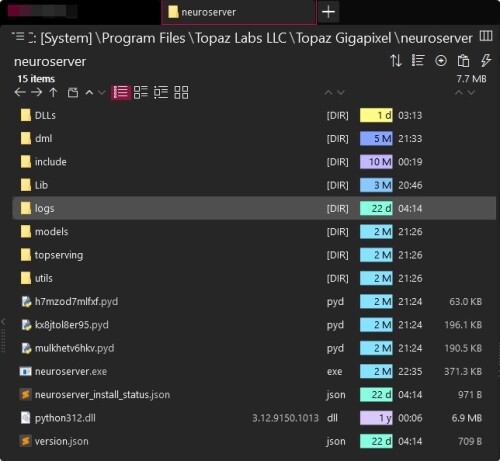
Task: Select the file h7mzod7mlfxf.pyd
Action: point(254,301)
